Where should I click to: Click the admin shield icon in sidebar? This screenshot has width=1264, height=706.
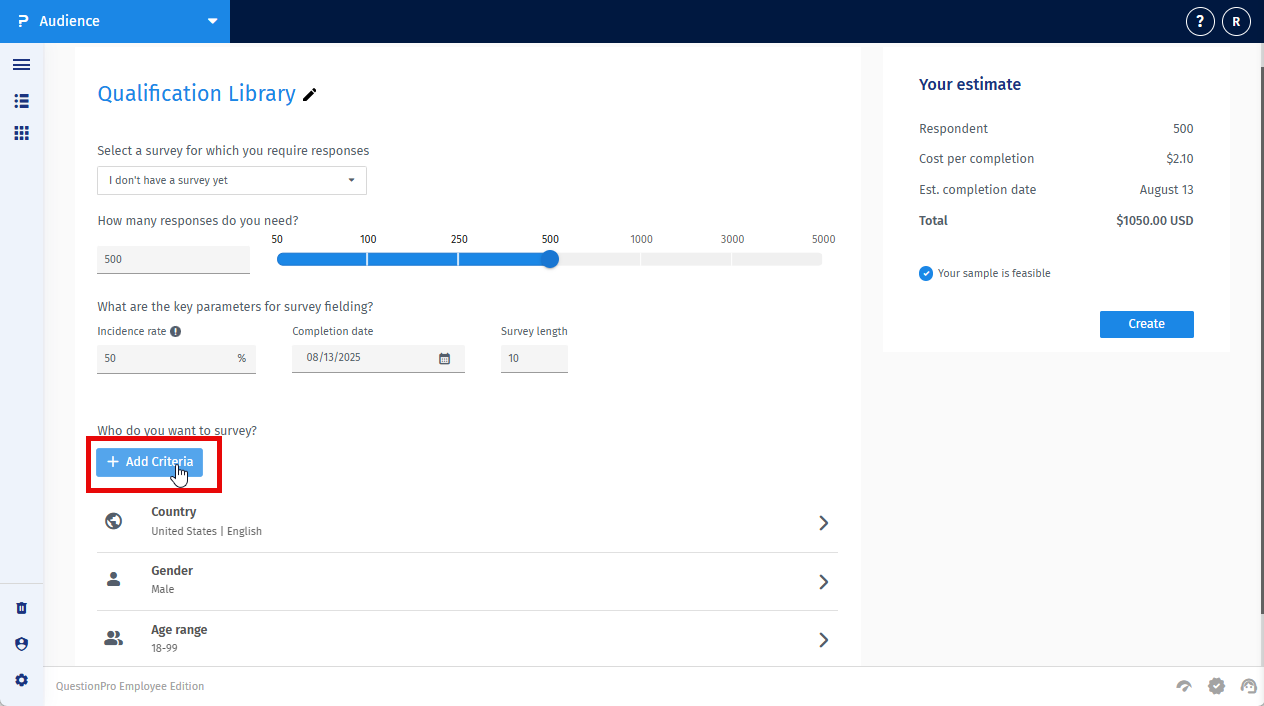[21, 643]
